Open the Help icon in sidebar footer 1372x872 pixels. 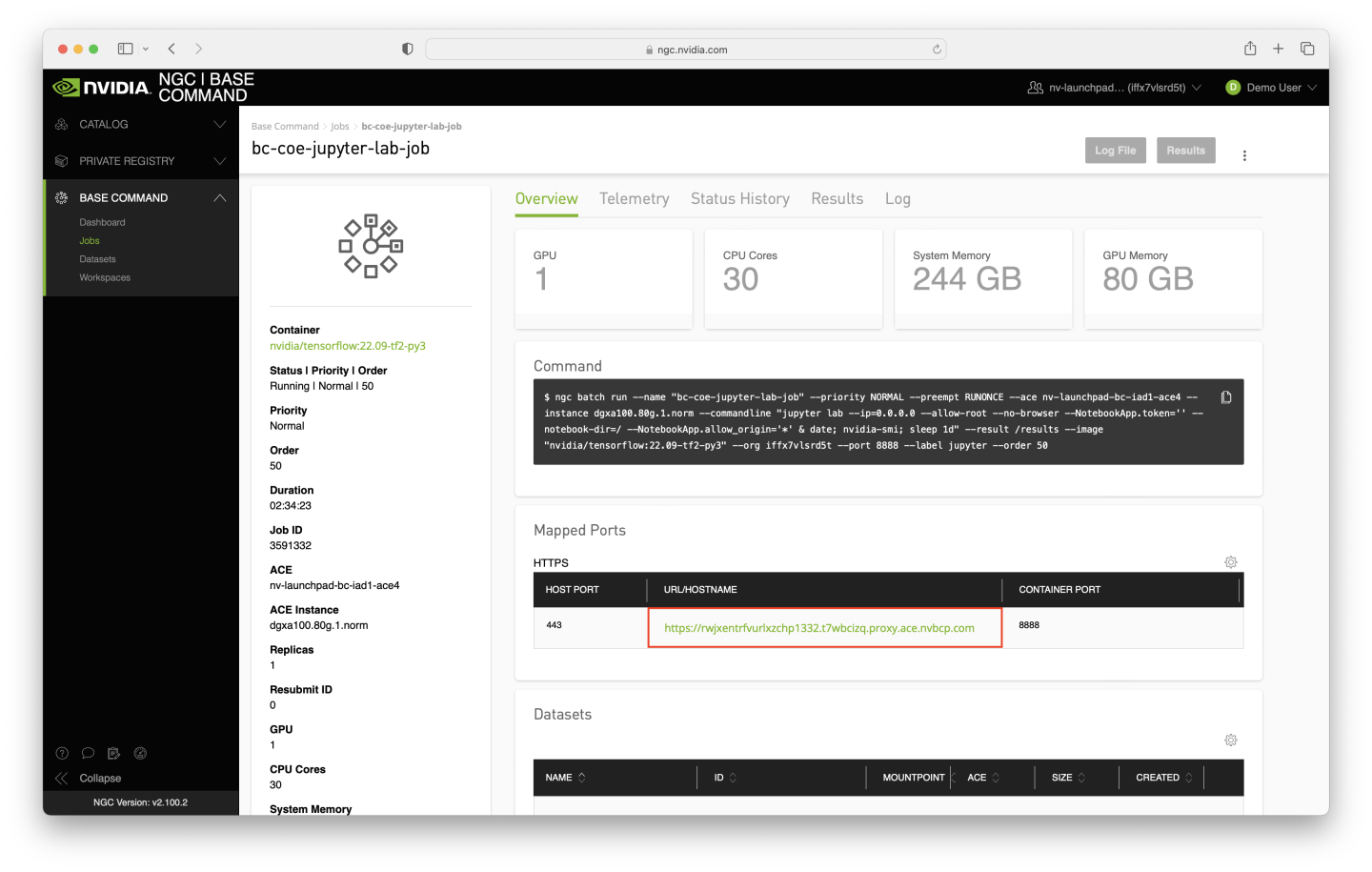click(61, 753)
